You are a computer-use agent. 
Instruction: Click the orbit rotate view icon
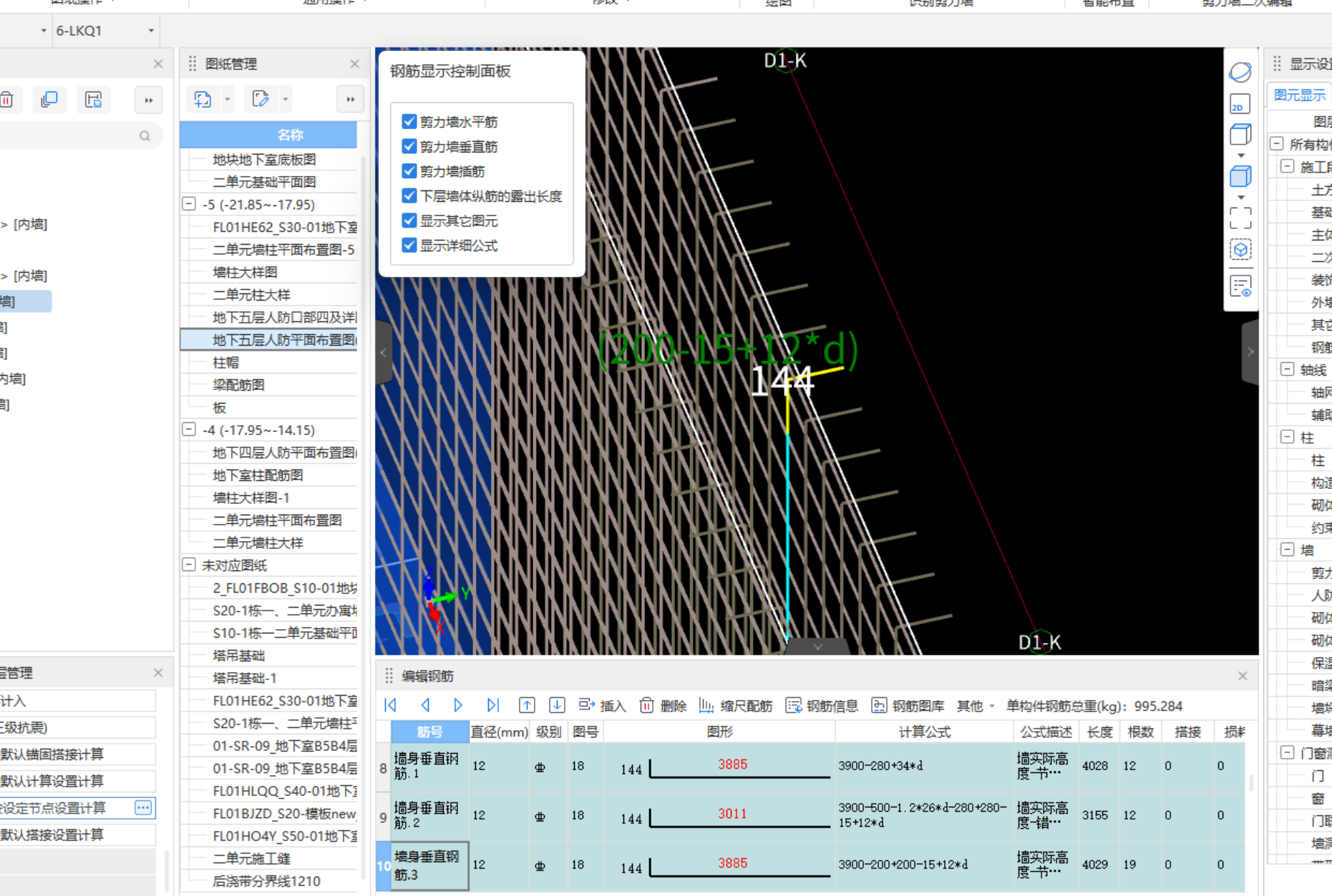(x=1240, y=72)
